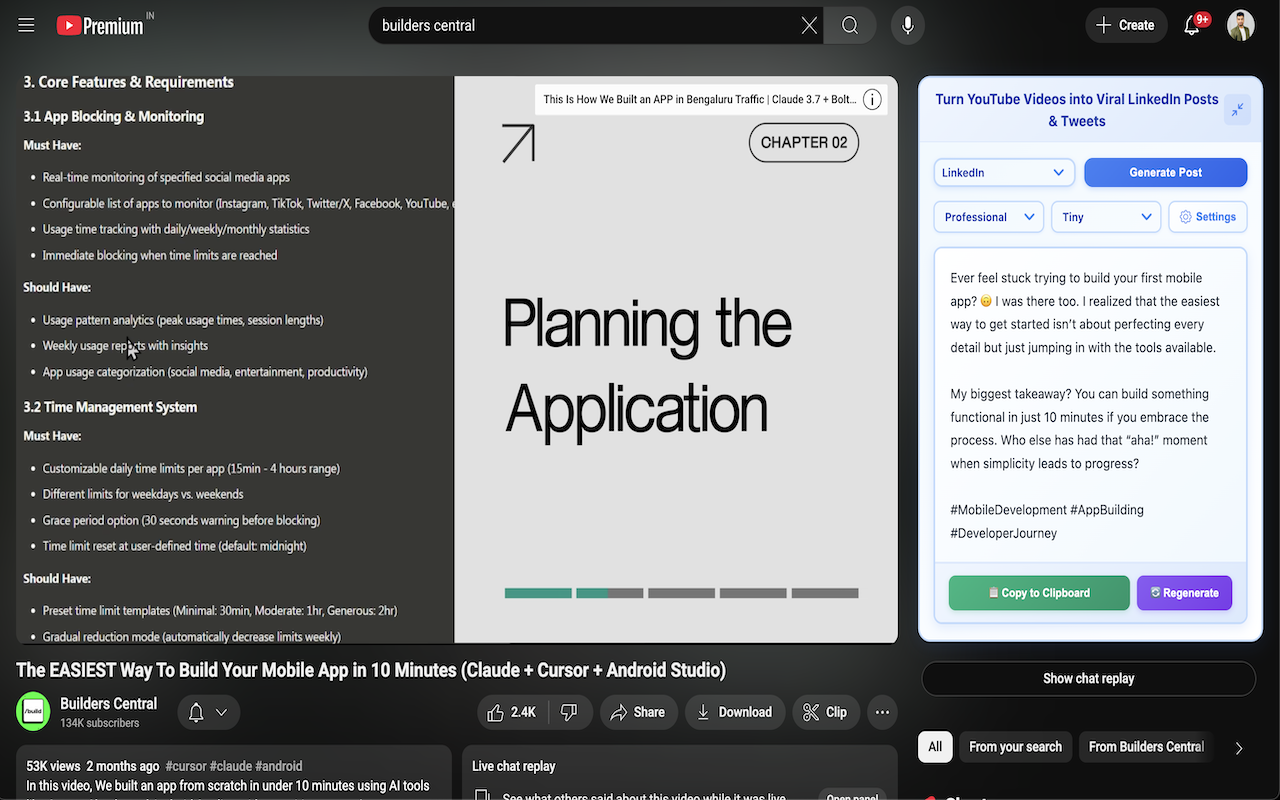
Task: Click the #claude hashtag
Action: 233,766
